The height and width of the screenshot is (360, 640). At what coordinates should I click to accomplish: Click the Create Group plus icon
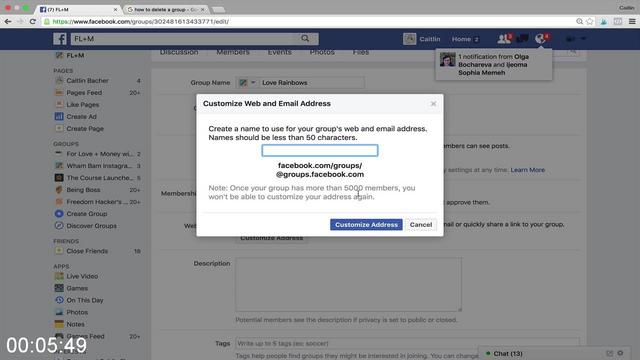(x=59, y=213)
